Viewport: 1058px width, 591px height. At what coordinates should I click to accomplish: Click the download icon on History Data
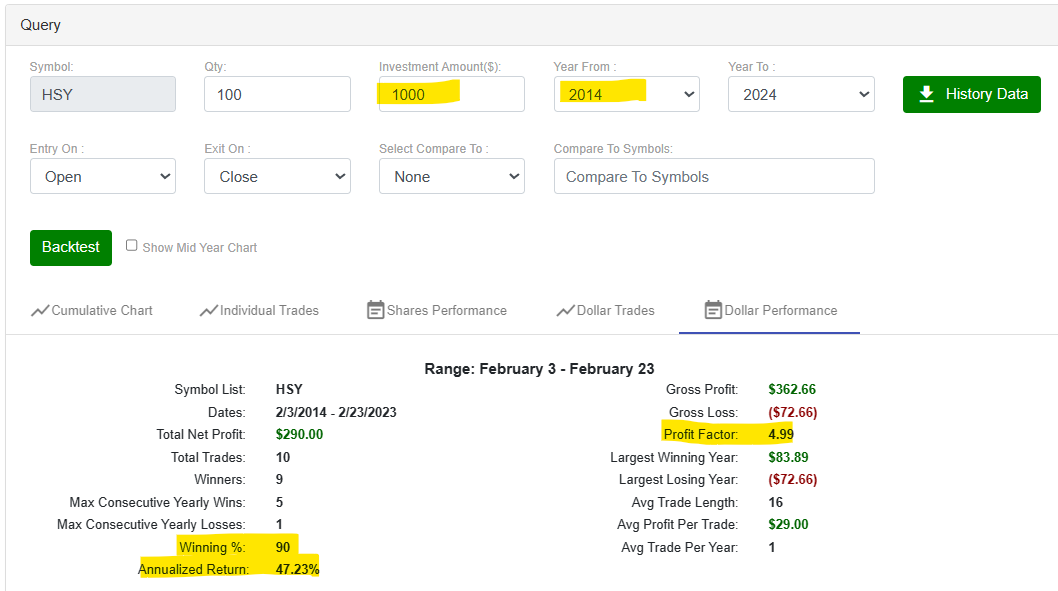pyautogui.click(x=926, y=94)
